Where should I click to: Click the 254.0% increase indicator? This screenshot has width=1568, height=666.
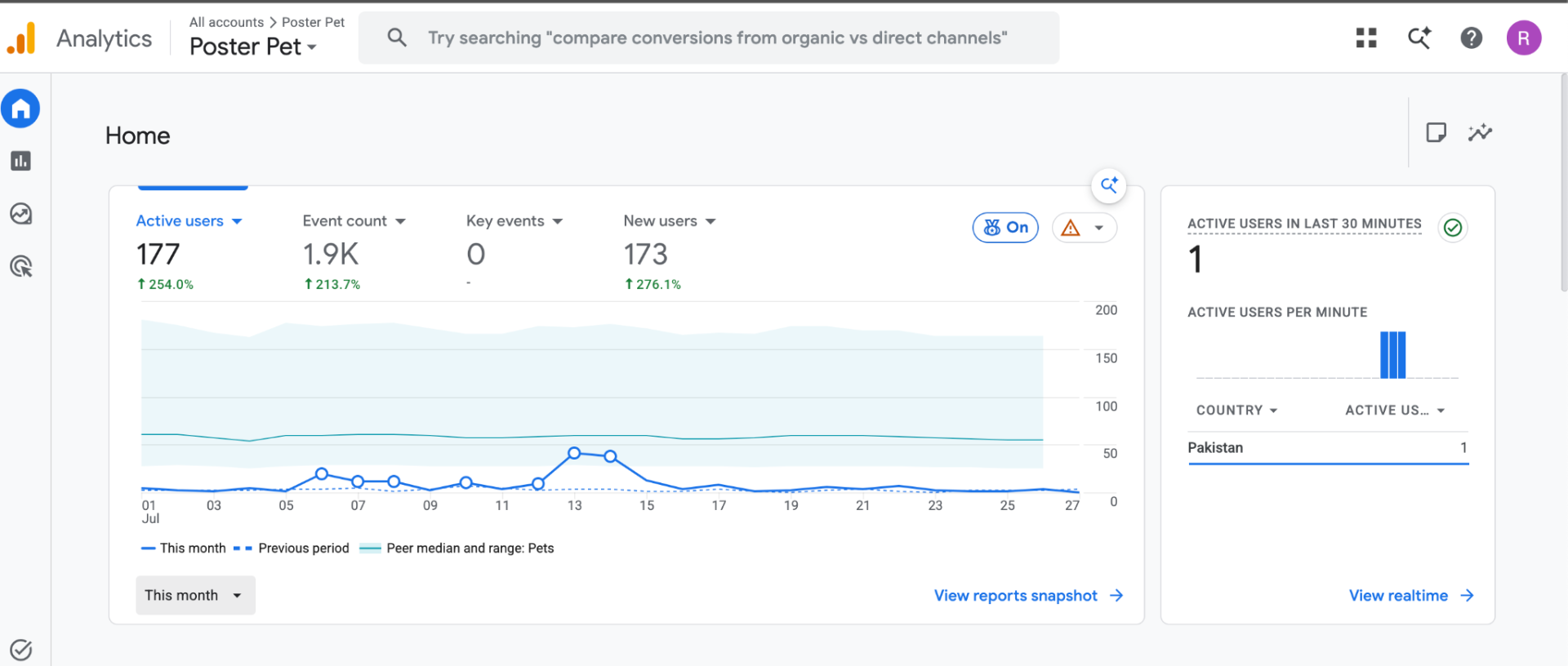pyautogui.click(x=165, y=284)
